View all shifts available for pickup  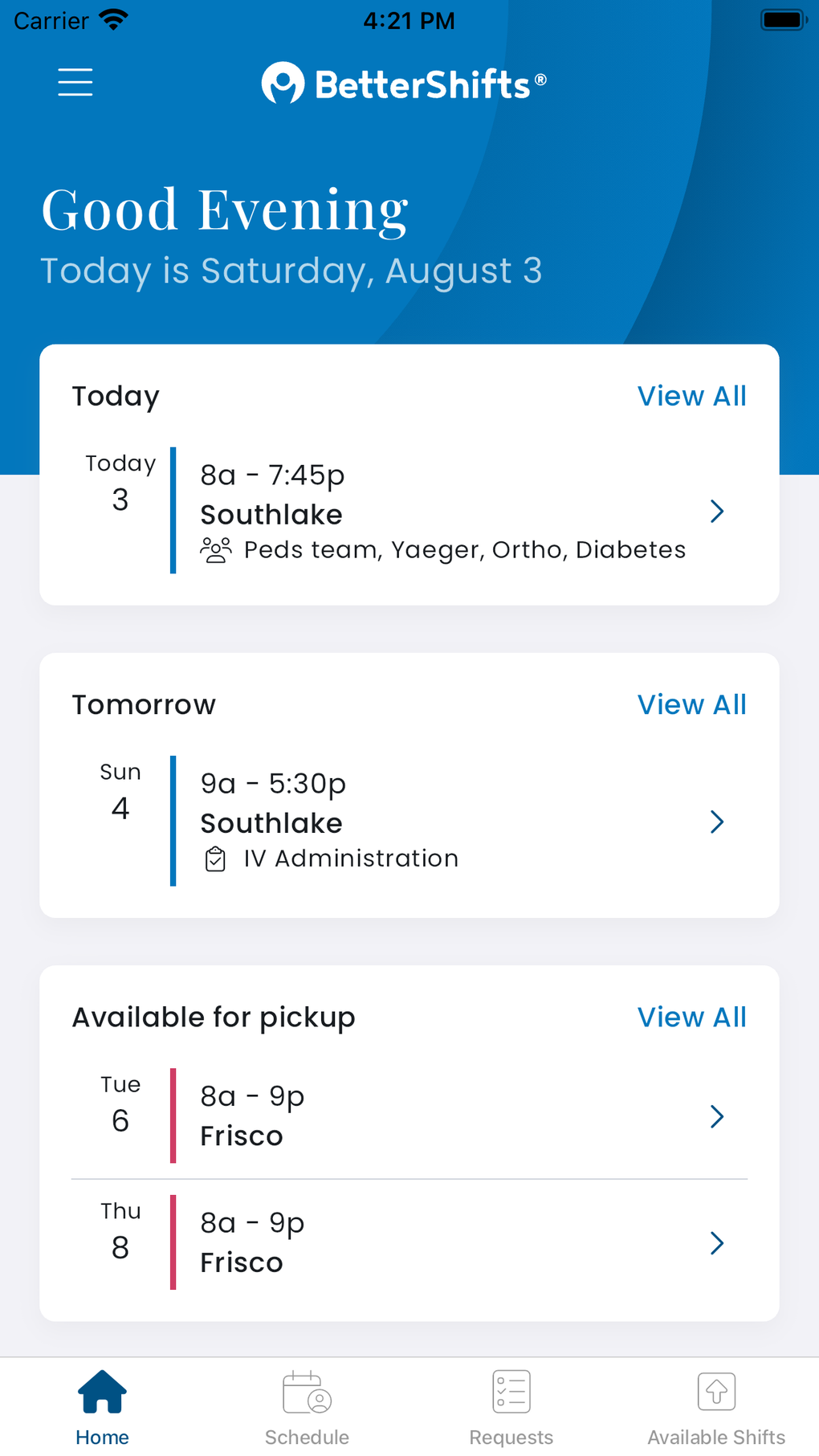[x=691, y=1017]
